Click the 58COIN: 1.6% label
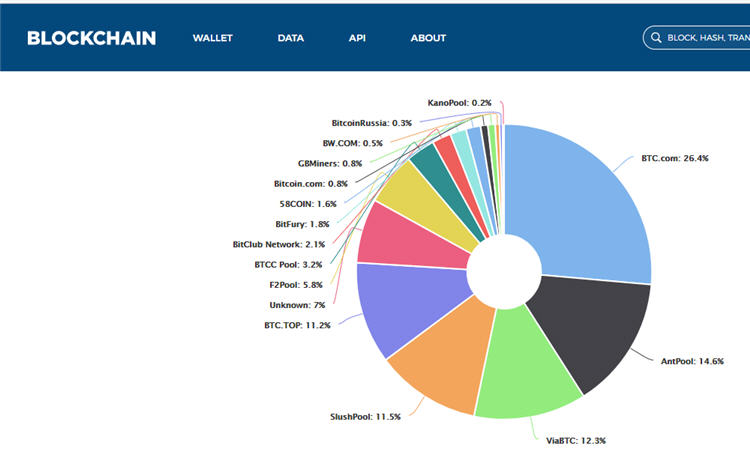Image resolution: width=750 pixels, height=469 pixels. 308,204
